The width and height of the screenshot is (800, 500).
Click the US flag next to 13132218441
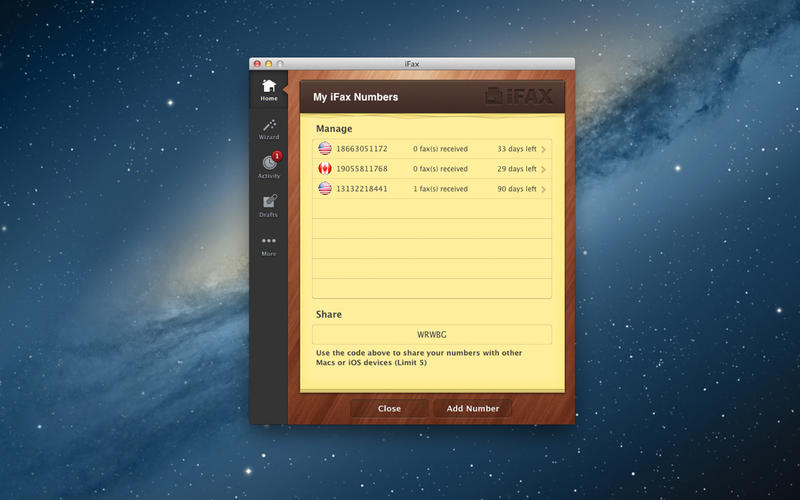coord(325,188)
